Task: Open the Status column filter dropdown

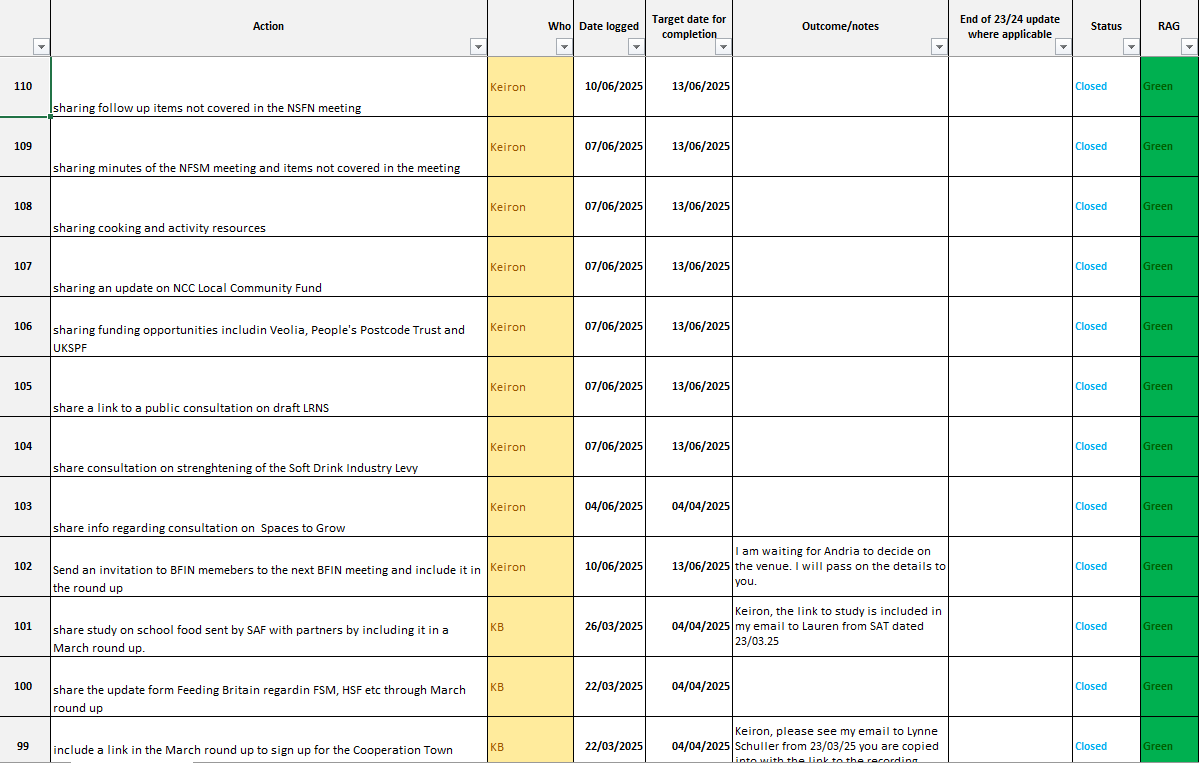Action: (1131, 47)
